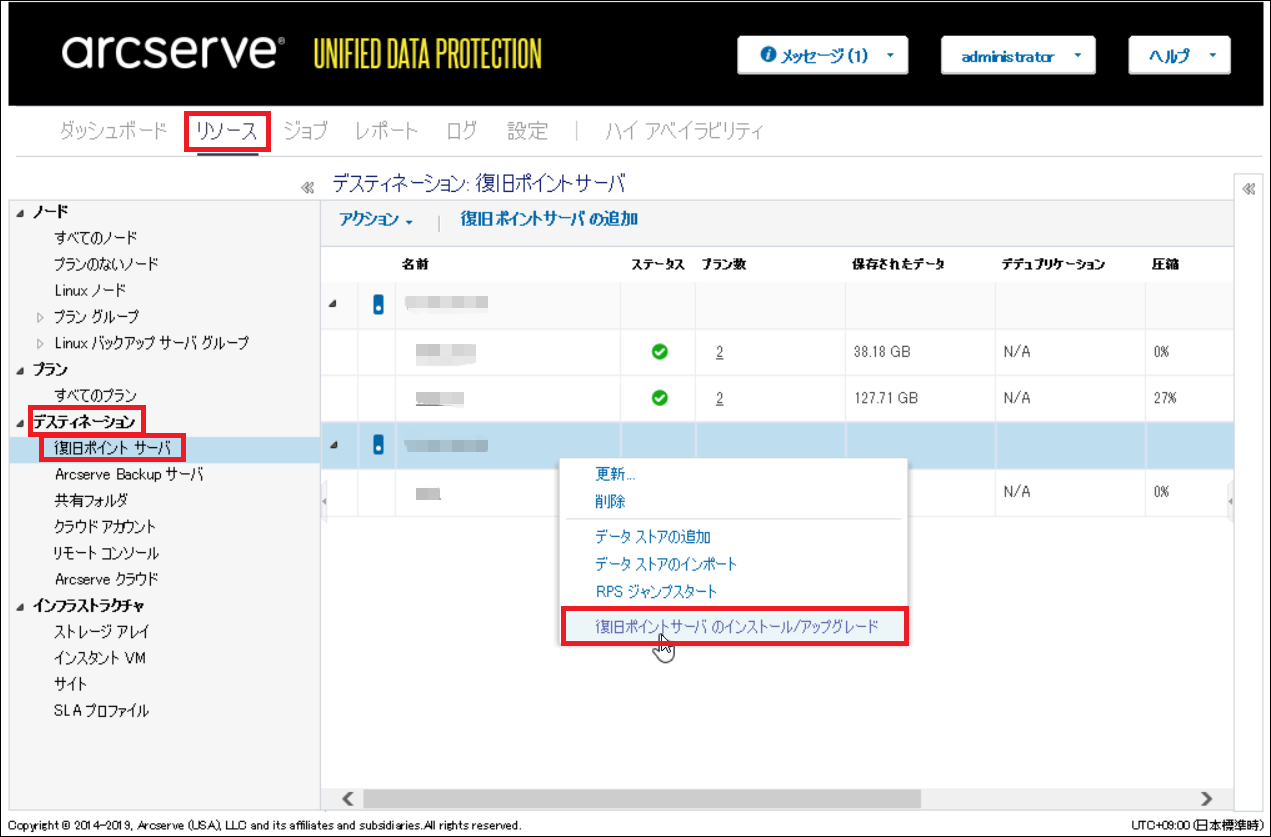Select Arcserve クラウド in the tree
The height and width of the screenshot is (837, 1271).
tap(106, 579)
